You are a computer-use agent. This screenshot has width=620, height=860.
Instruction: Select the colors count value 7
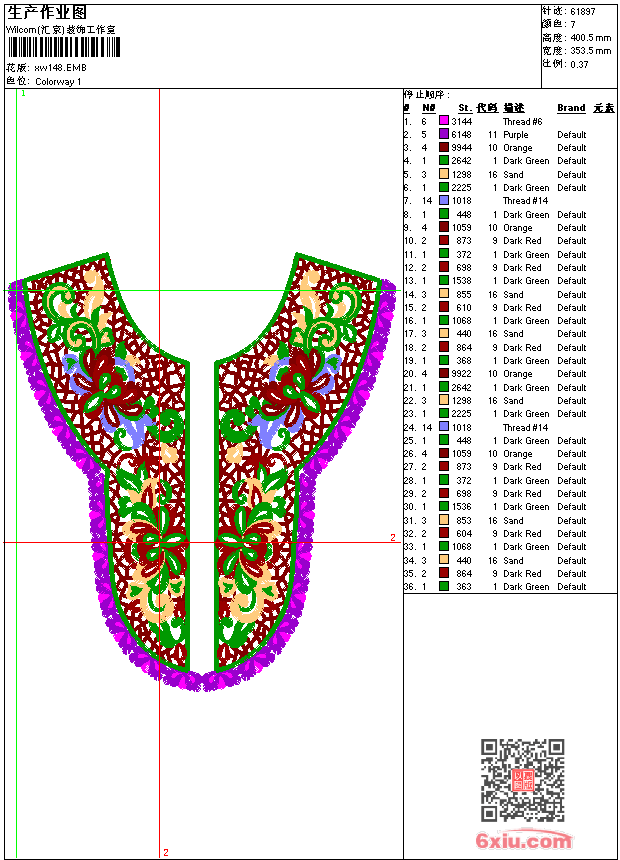pyautogui.click(x=573, y=25)
